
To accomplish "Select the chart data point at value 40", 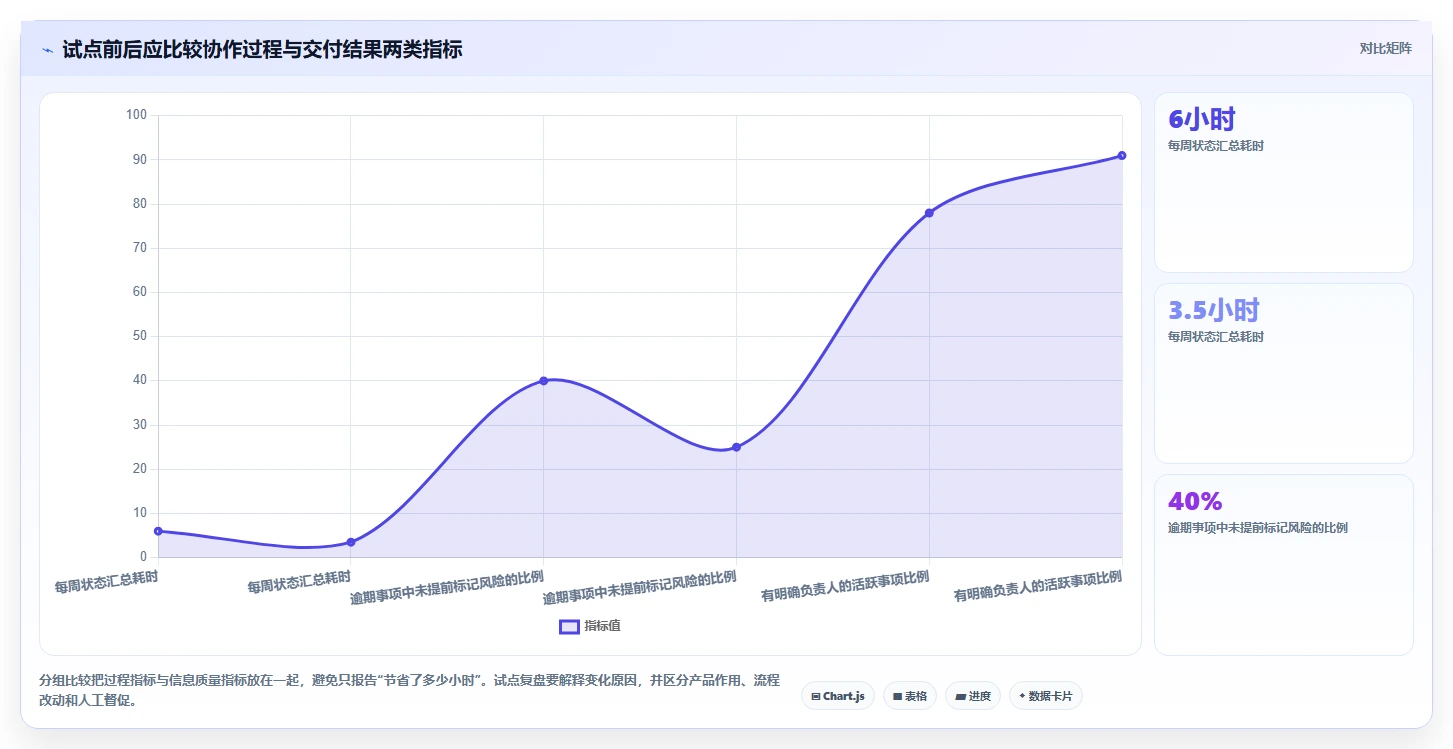I will [x=543, y=380].
